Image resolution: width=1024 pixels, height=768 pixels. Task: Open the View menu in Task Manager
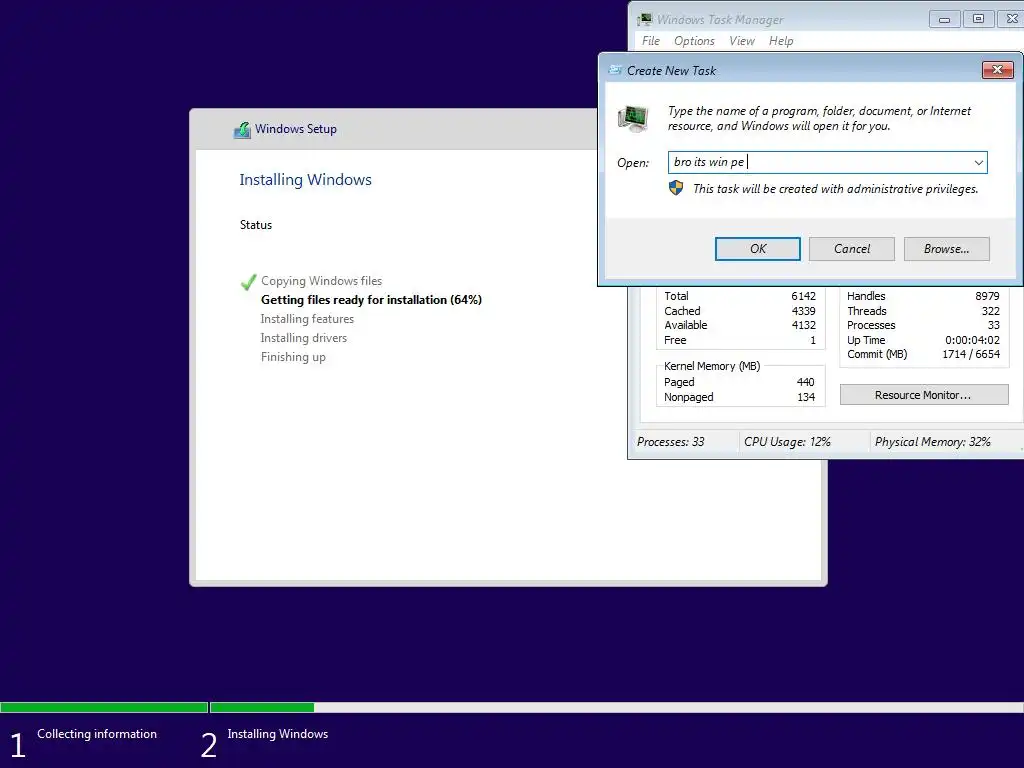(x=742, y=41)
